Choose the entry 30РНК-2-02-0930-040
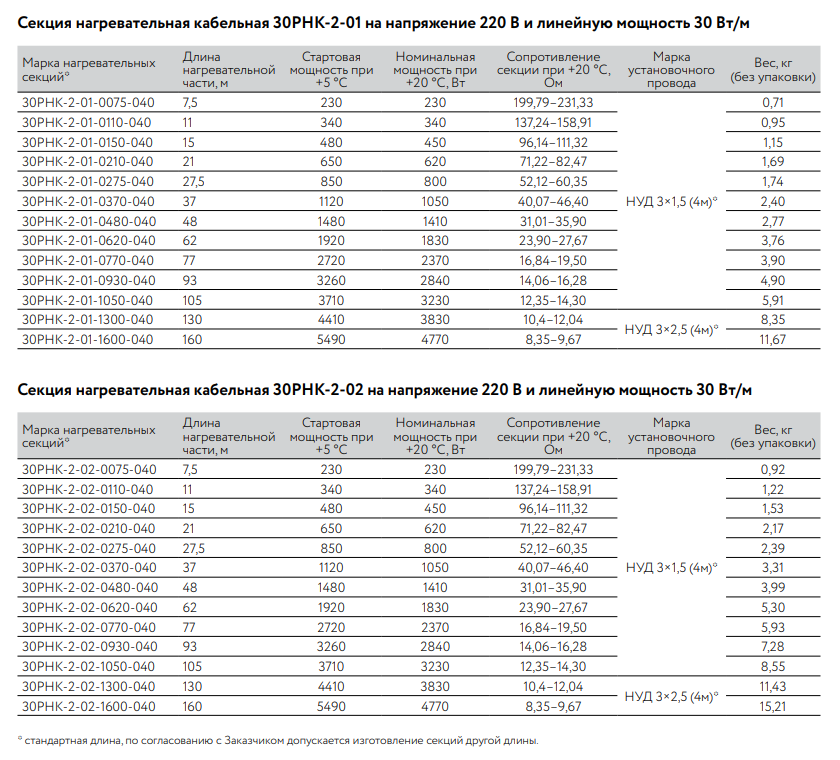Screen dimensions: 840x760 (90, 647)
